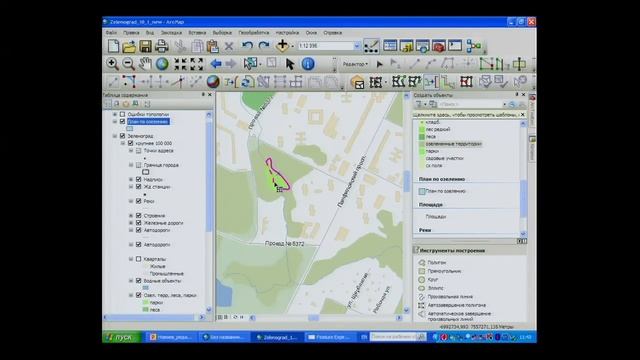Open the Catalog window icon
The height and width of the screenshot is (360, 640).
pyautogui.click(x=407, y=46)
